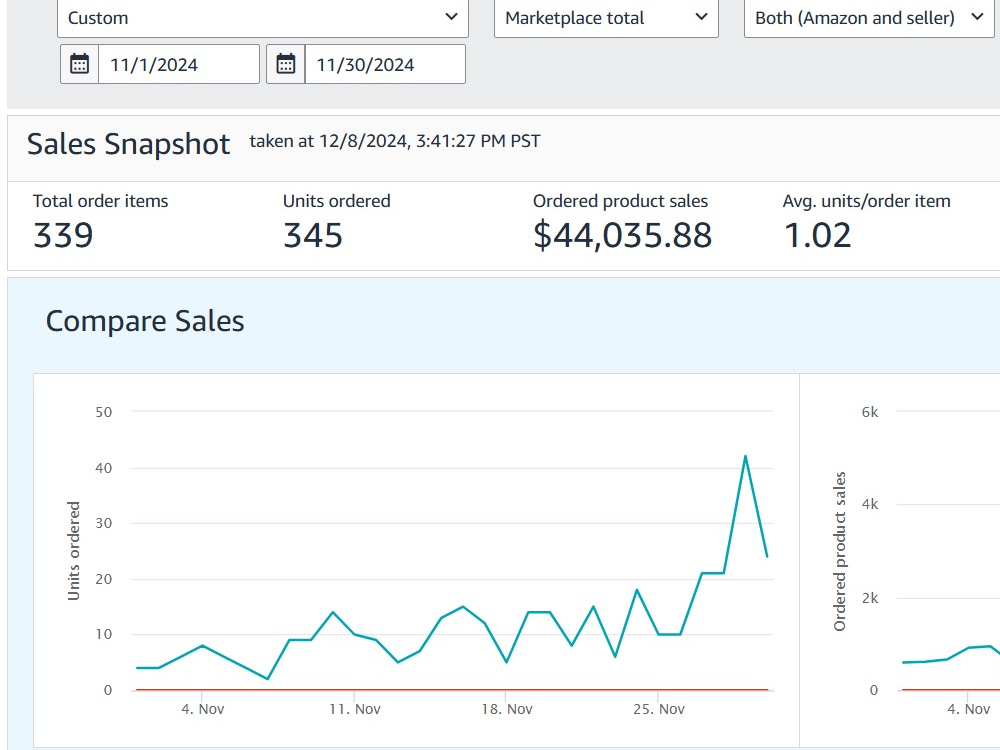Click the Total order items value 339
The image size is (1000, 750).
(x=63, y=235)
